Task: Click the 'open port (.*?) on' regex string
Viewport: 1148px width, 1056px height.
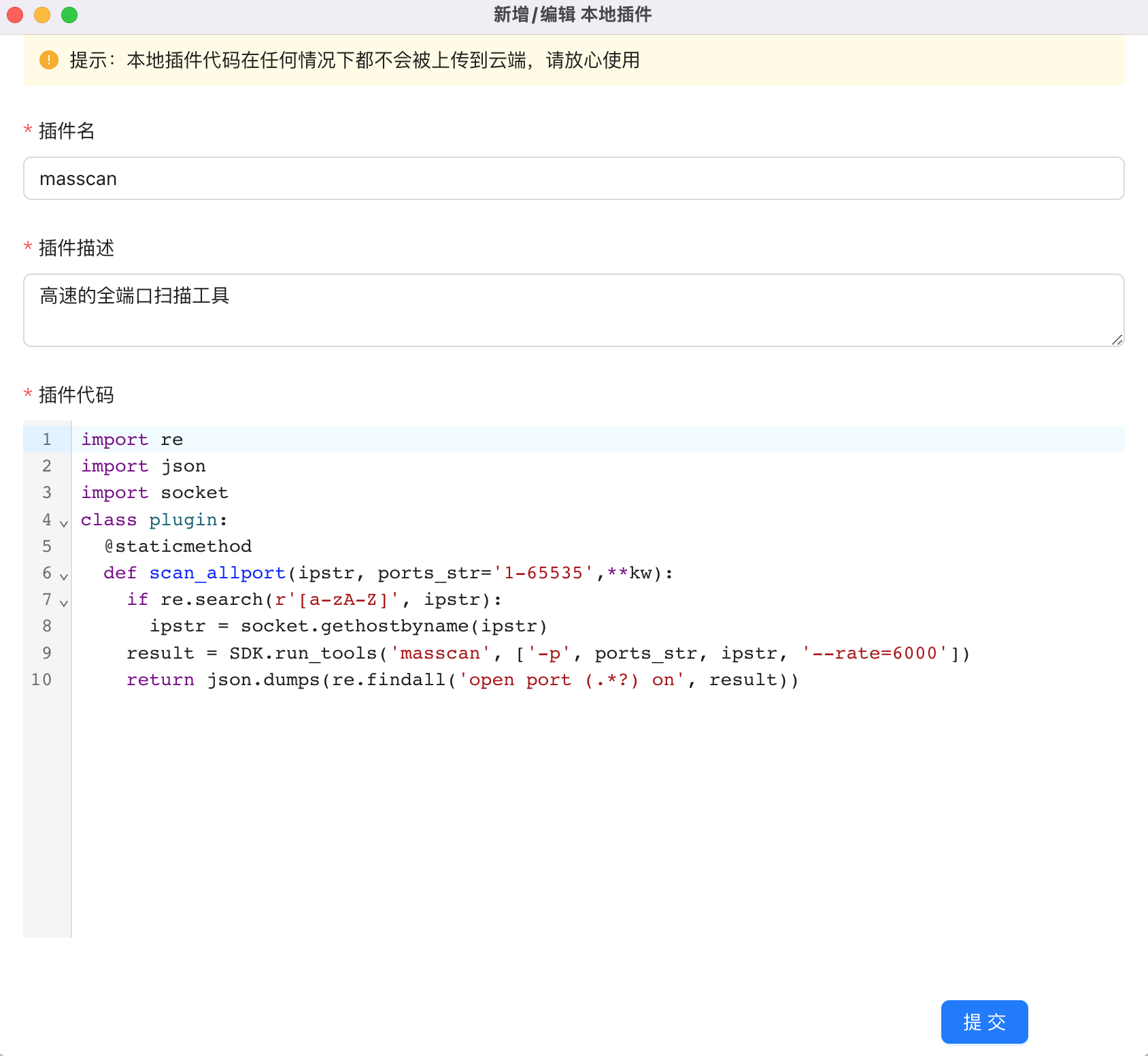Action: coord(571,680)
